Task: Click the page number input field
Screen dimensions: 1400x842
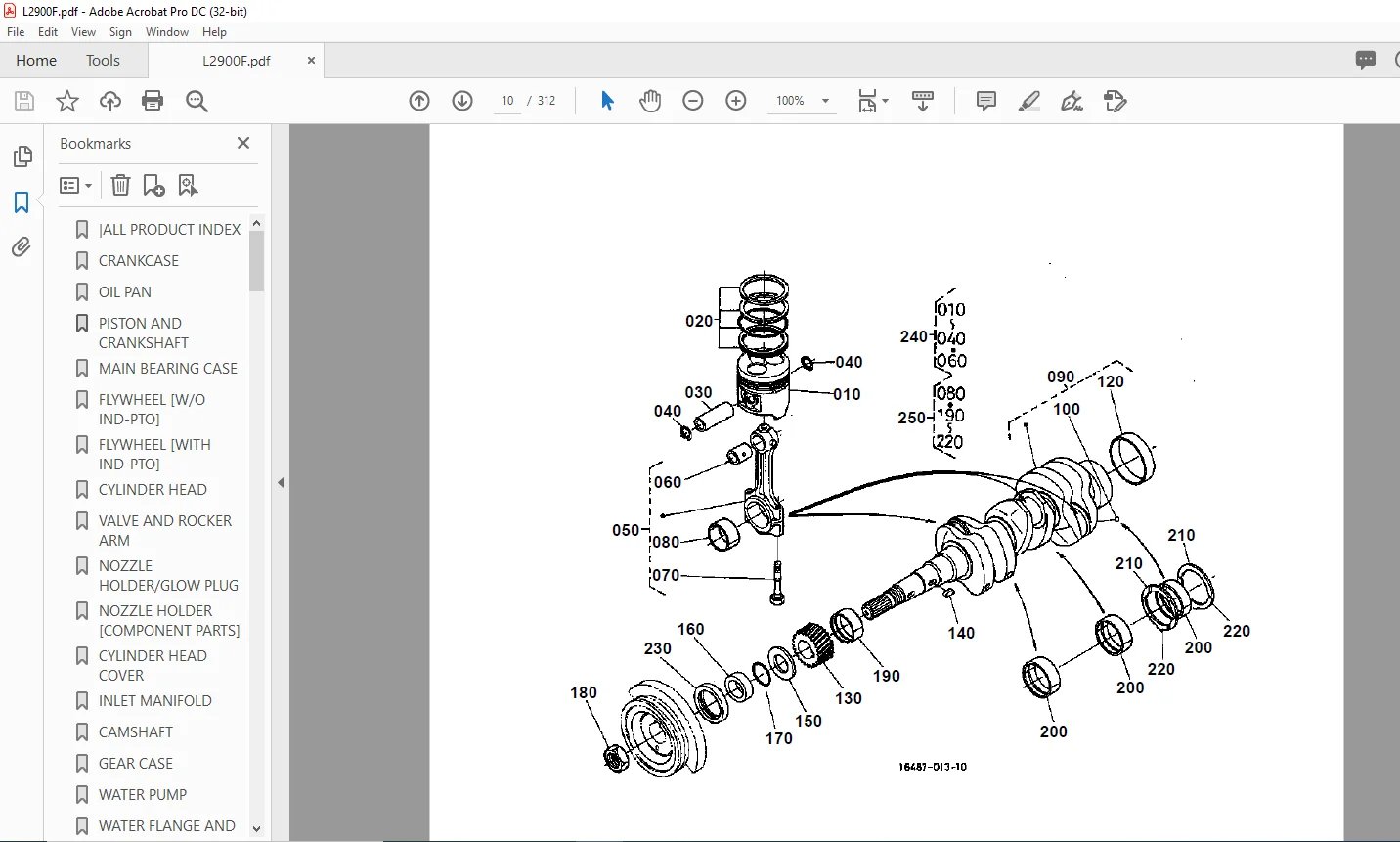Action: [x=507, y=101]
